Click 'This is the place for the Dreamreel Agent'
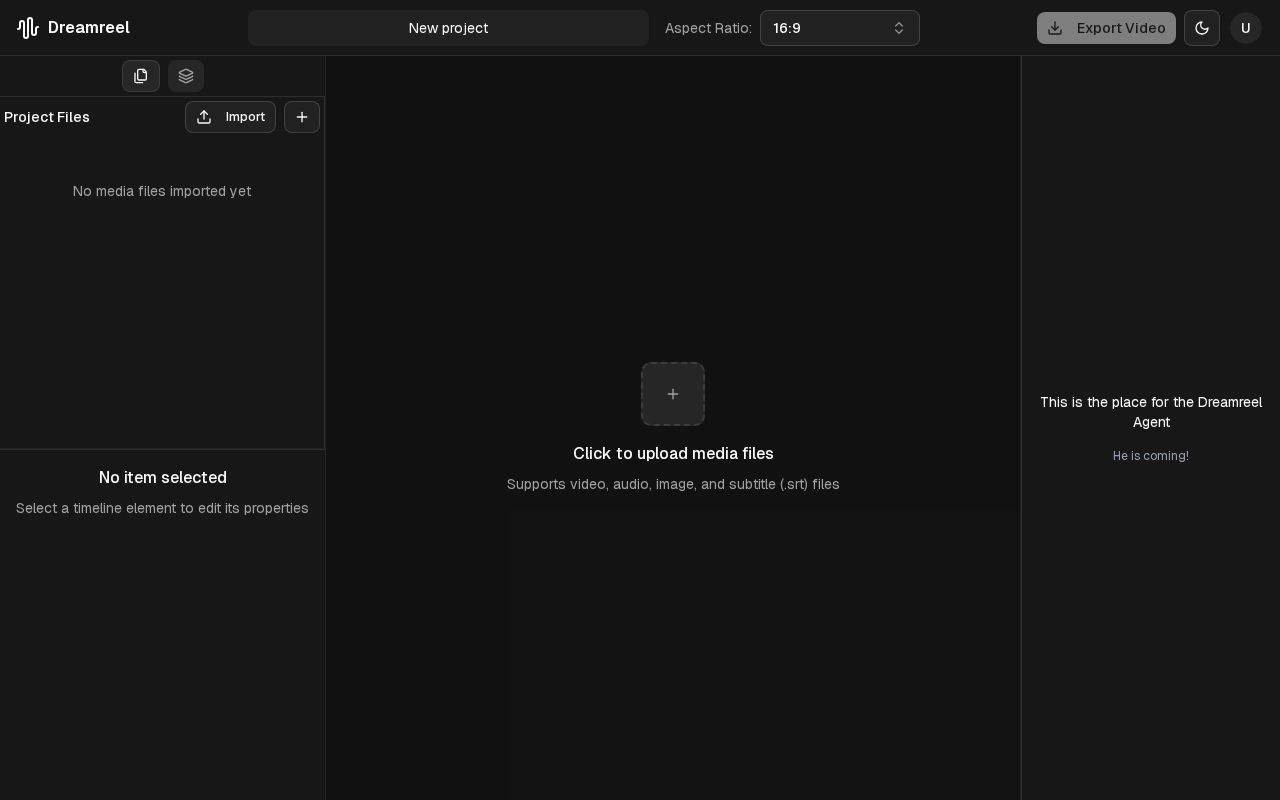 coord(1151,412)
